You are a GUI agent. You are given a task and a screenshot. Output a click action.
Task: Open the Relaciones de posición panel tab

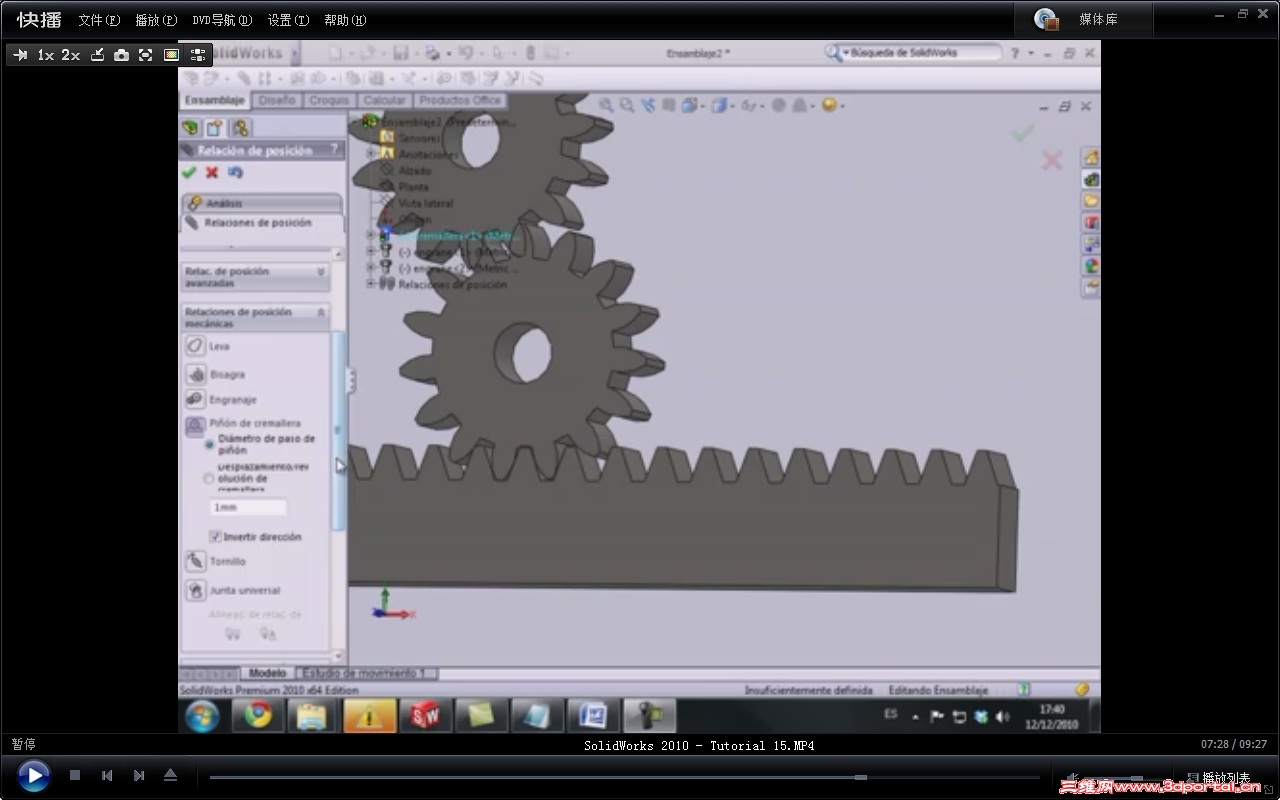tap(262, 223)
